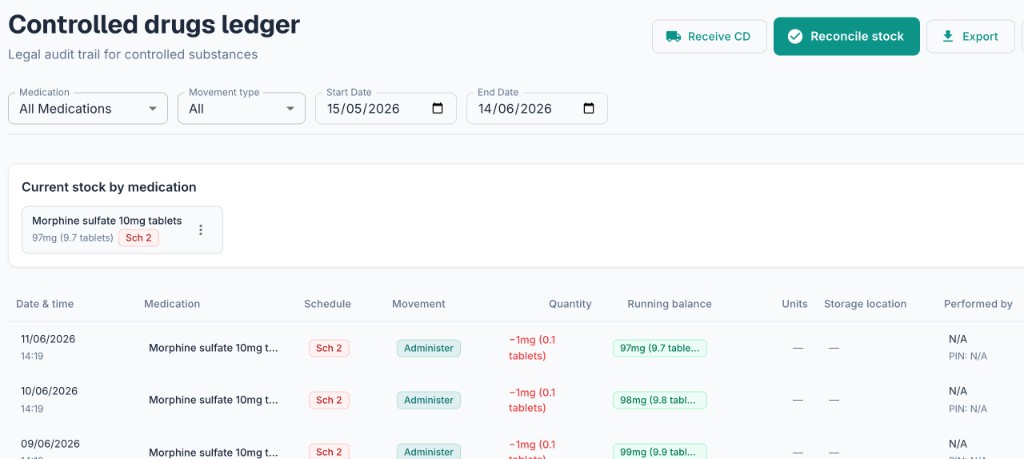Click Sch 2 badge in the 11/06/2026 row

(329, 348)
